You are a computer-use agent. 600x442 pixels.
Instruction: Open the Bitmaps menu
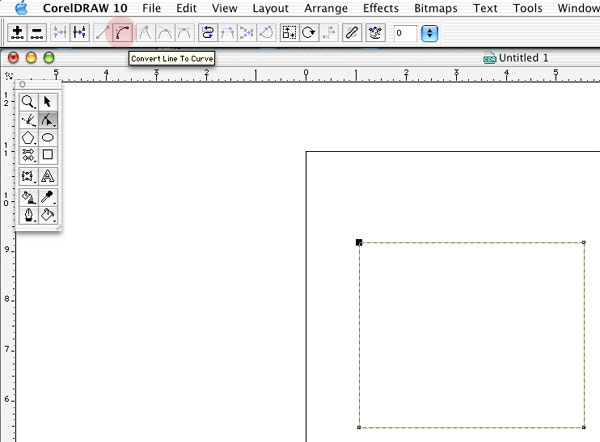(x=436, y=8)
